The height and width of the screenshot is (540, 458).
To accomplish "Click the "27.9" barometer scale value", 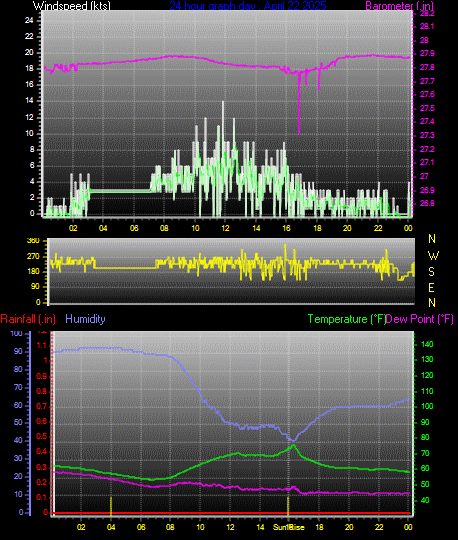I will click(427, 53).
